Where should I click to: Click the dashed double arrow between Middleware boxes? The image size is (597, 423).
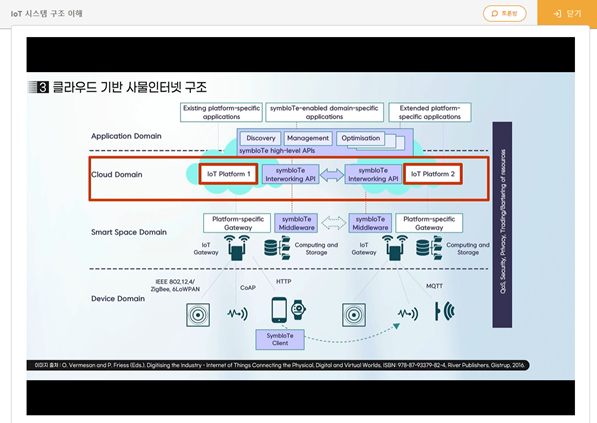[334, 223]
